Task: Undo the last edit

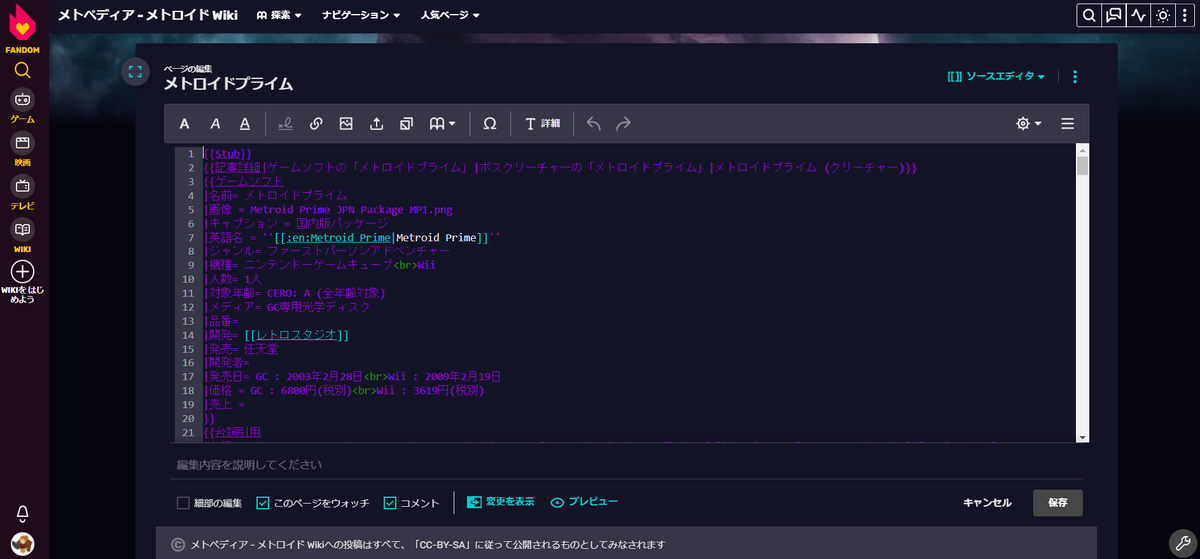Action: pos(593,124)
